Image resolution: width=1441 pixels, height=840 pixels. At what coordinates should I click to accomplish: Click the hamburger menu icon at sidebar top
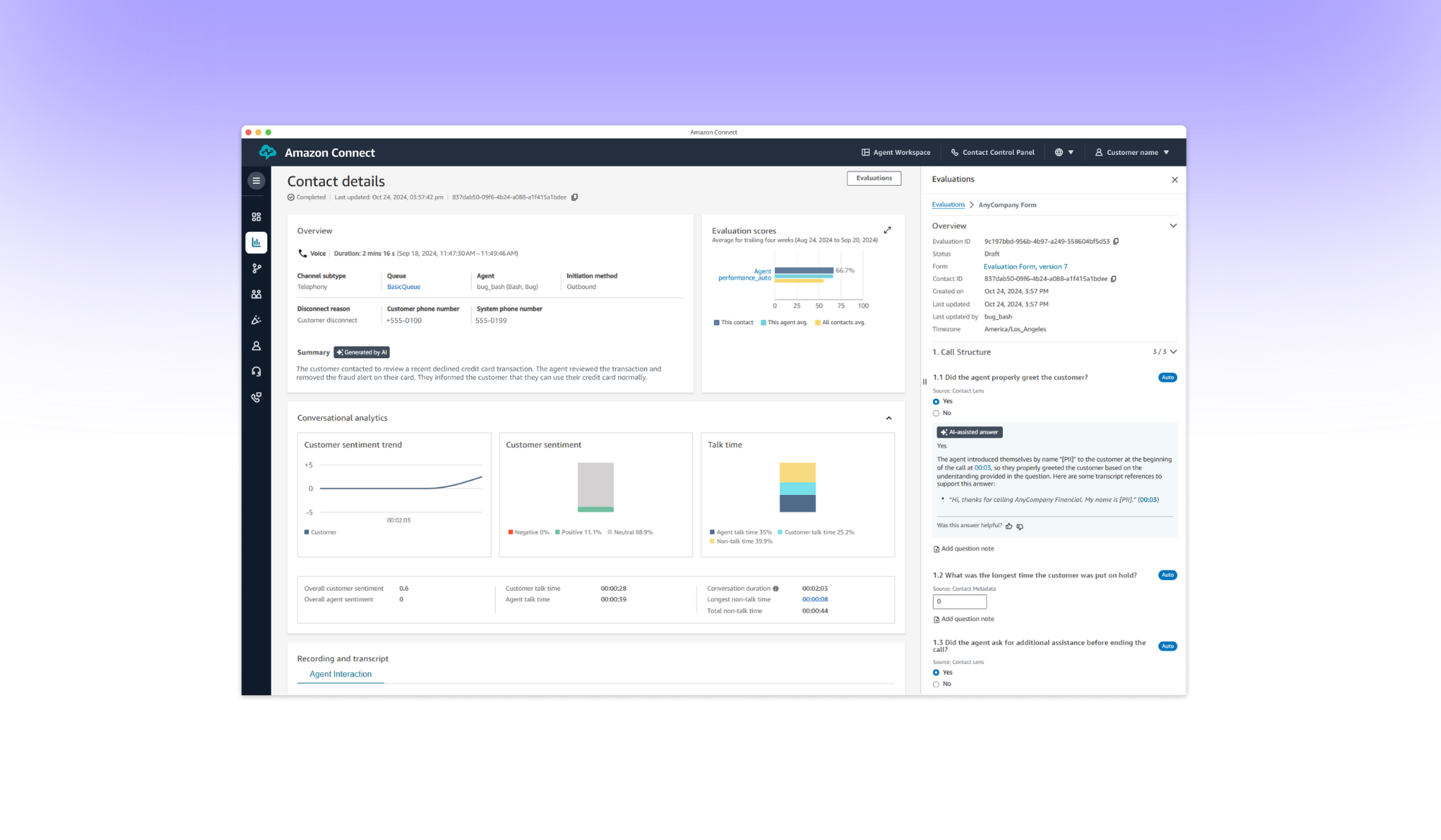tap(256, 180)
